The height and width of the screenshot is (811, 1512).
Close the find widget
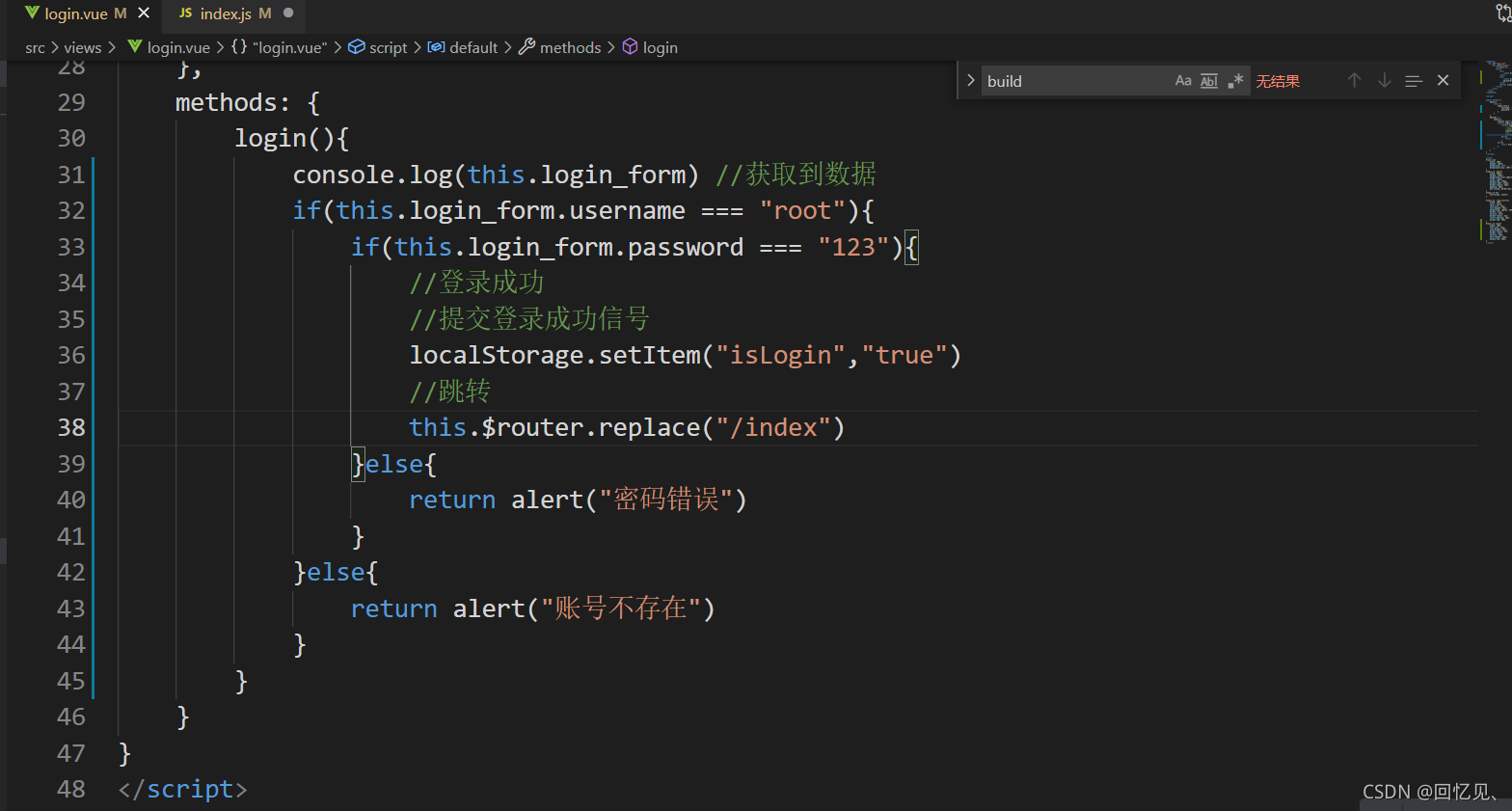coord(1444,81)
